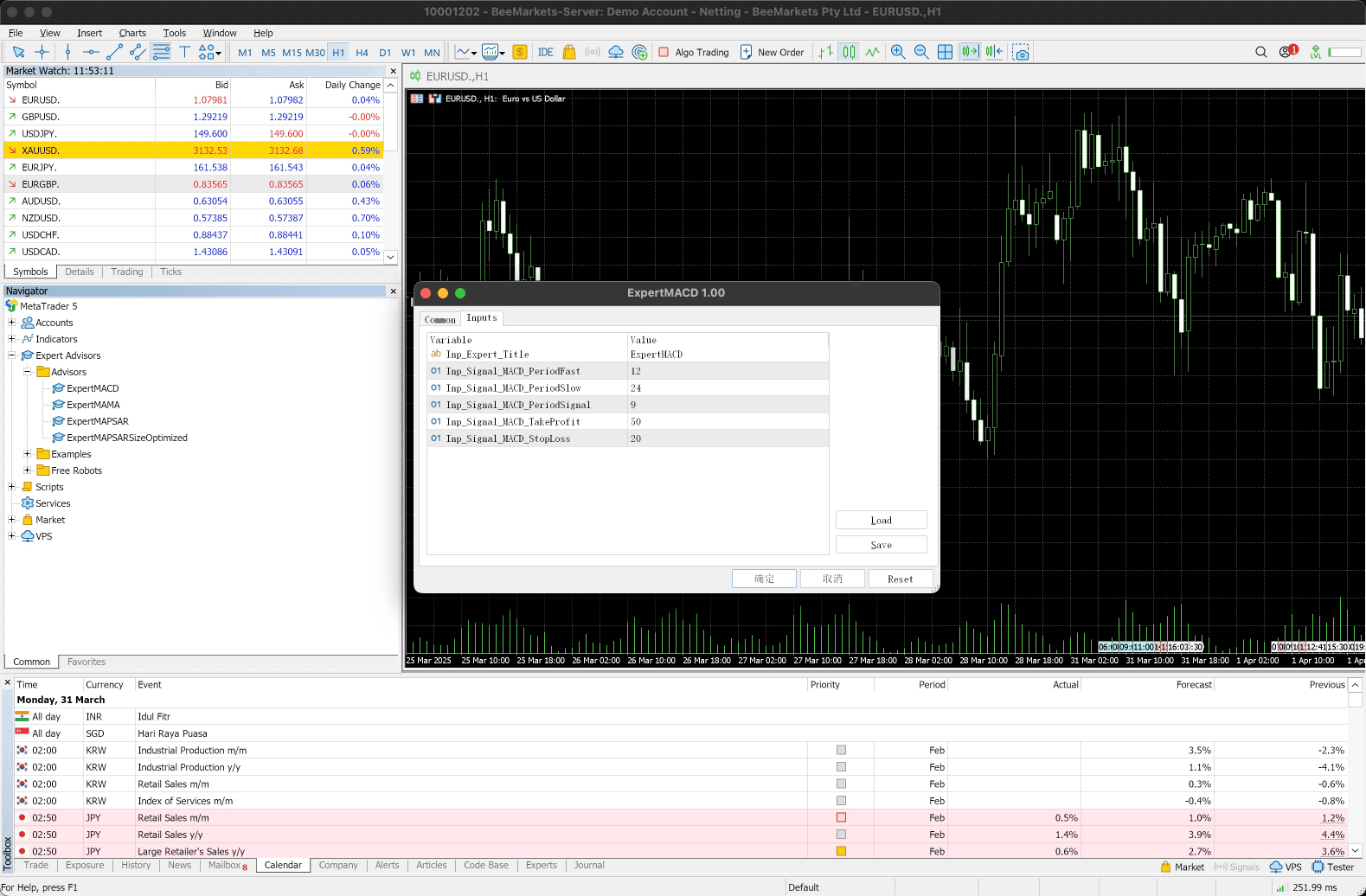Screen dimensions: 1366x896
Task: Click the zoom in magnifier icon
Action: coord(898,52)
